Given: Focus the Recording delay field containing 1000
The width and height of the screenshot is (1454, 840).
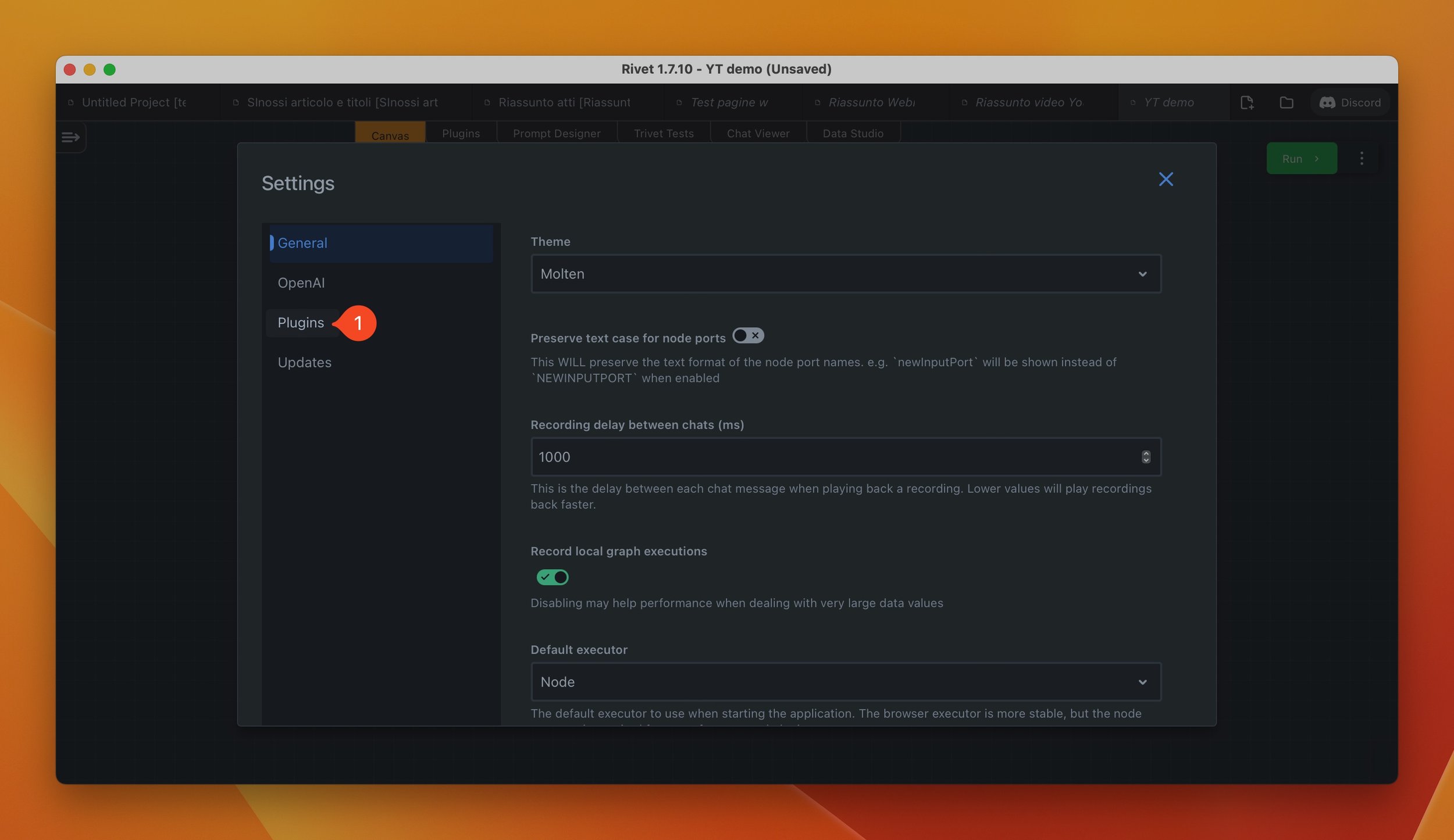Looking at the screenshot, I should click(x=846, y=457).
